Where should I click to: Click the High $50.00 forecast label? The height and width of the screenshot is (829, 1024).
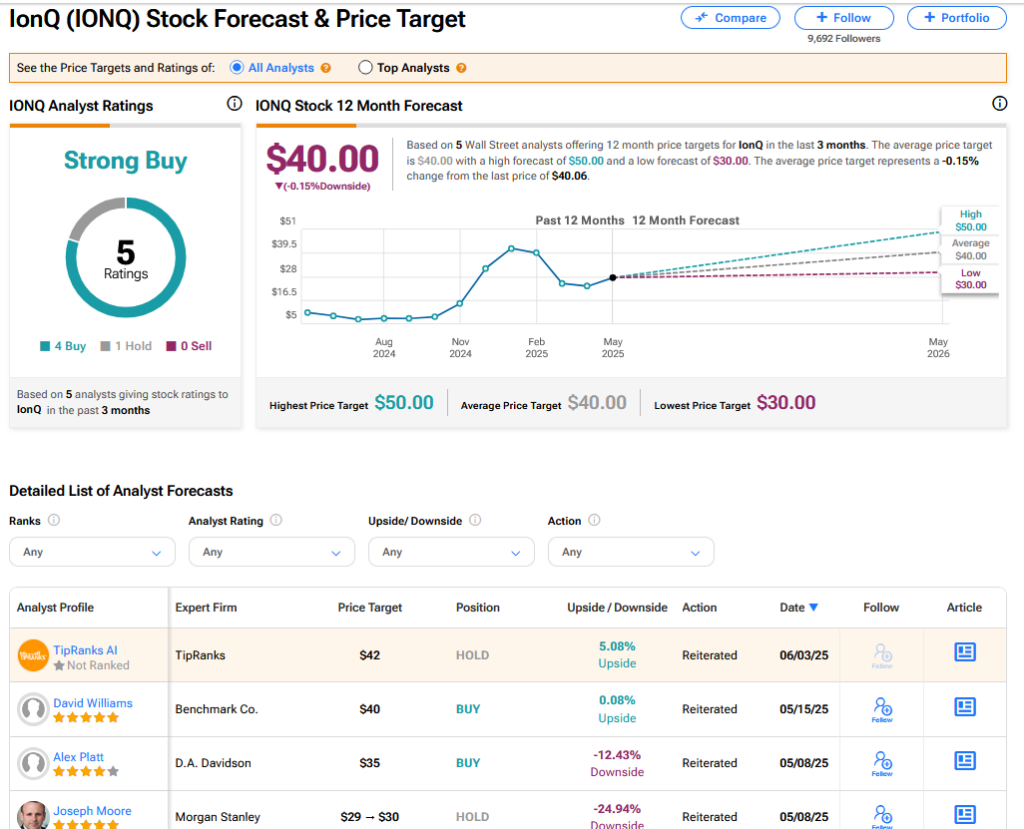pos(970,221)
